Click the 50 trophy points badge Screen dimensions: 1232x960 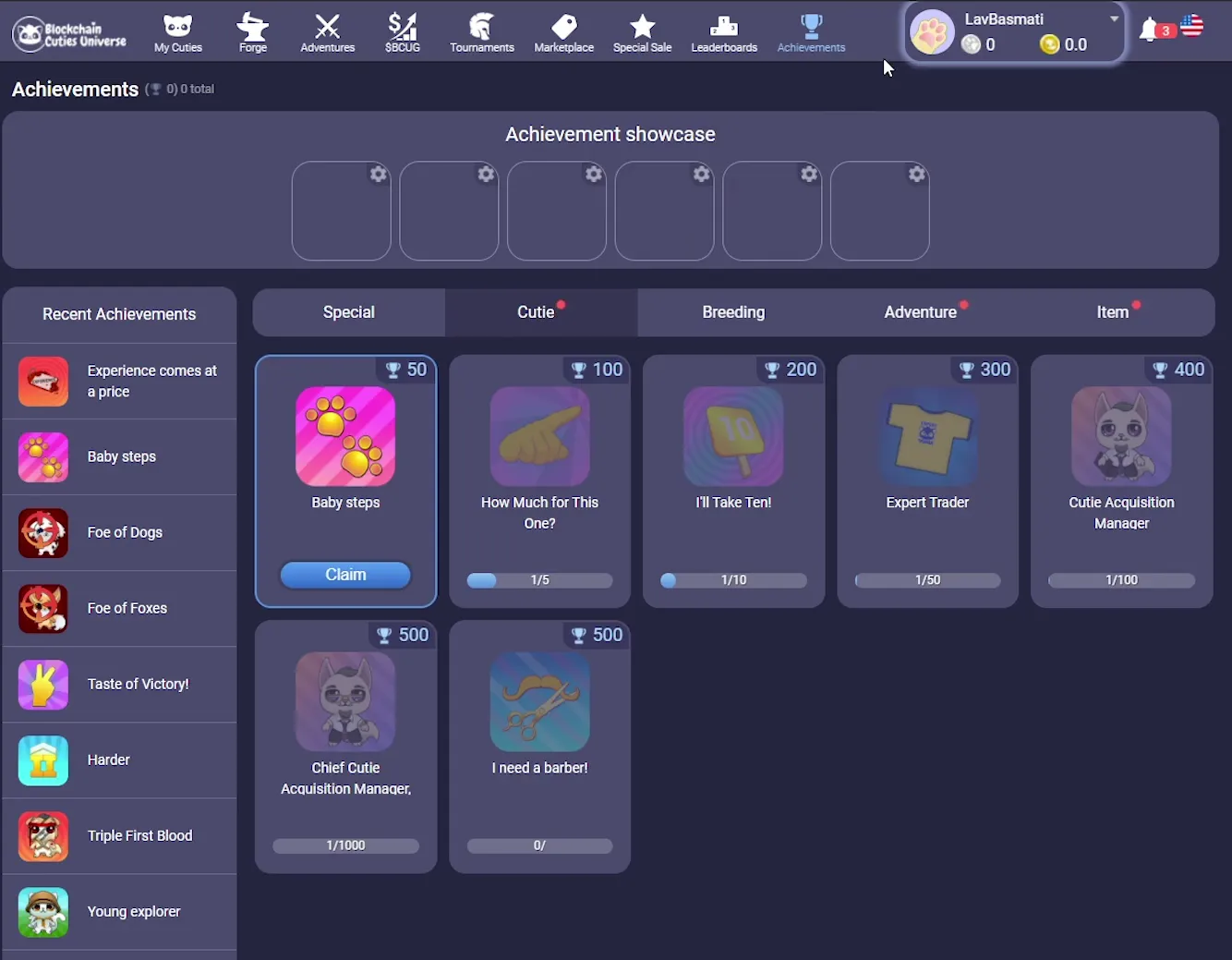tap(405, 370)
